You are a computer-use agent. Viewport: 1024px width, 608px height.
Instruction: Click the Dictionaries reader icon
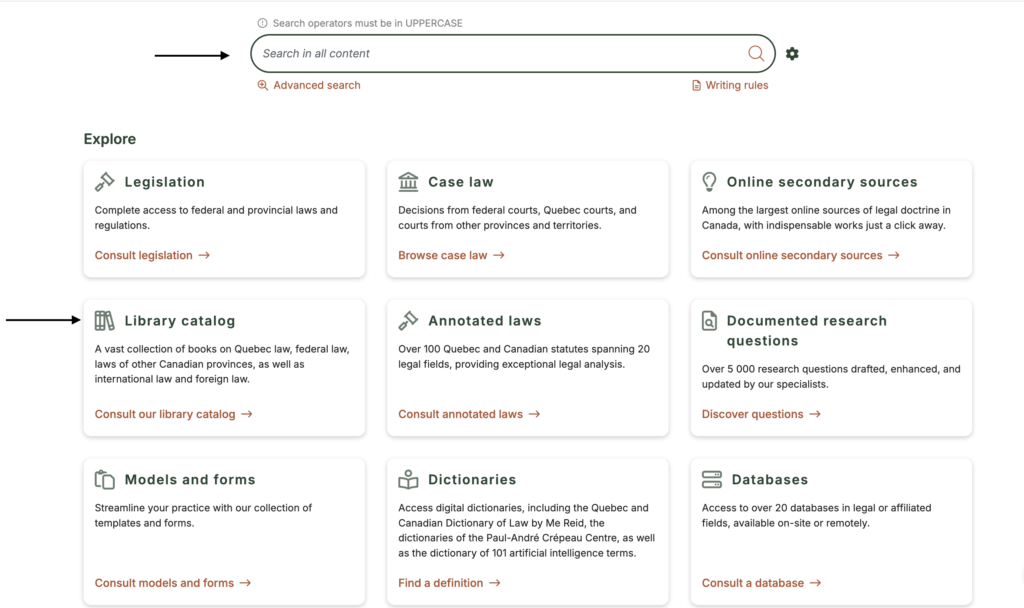(x=408, y=479)
